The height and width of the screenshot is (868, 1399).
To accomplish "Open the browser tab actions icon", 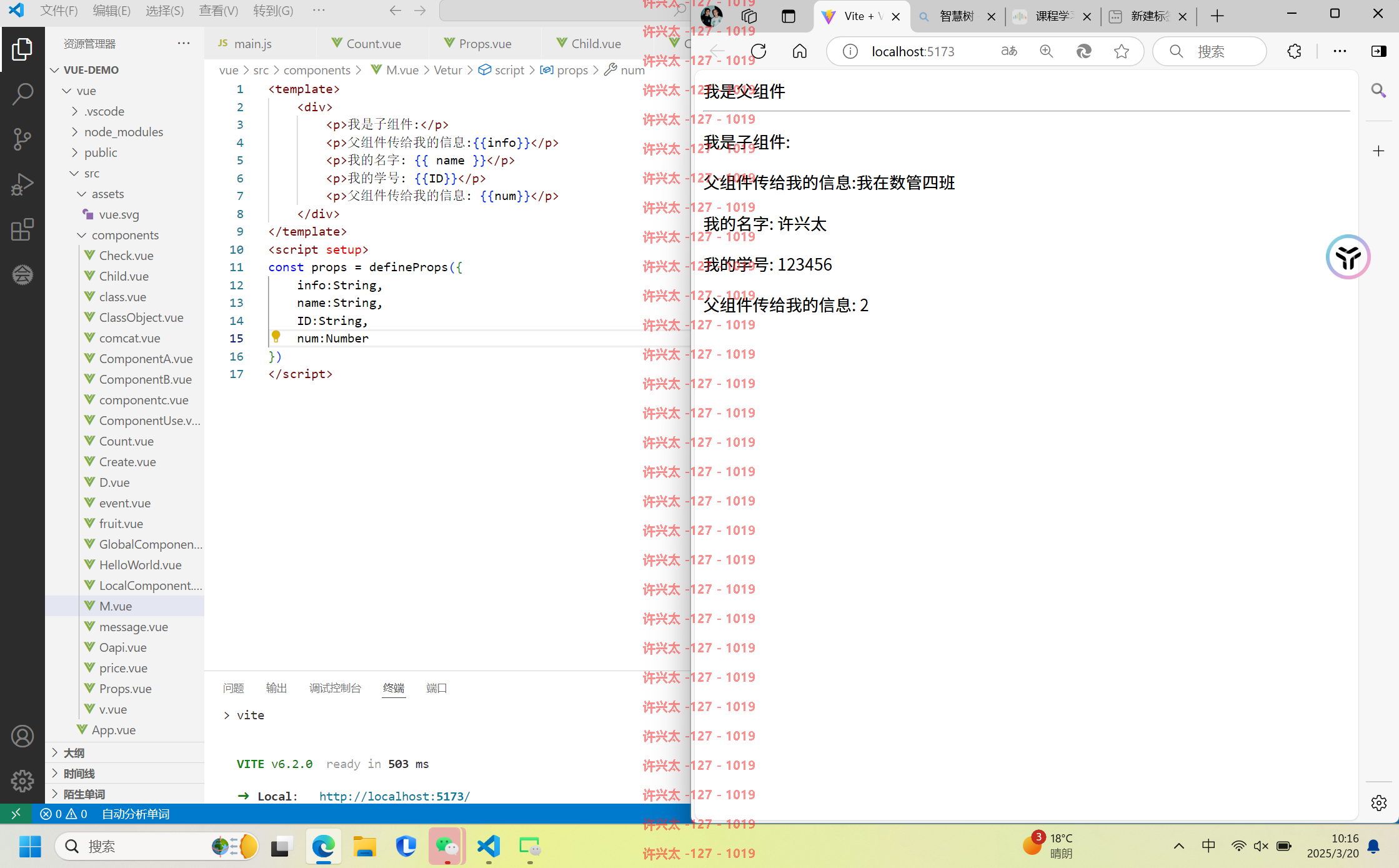I will click(789, 16).
